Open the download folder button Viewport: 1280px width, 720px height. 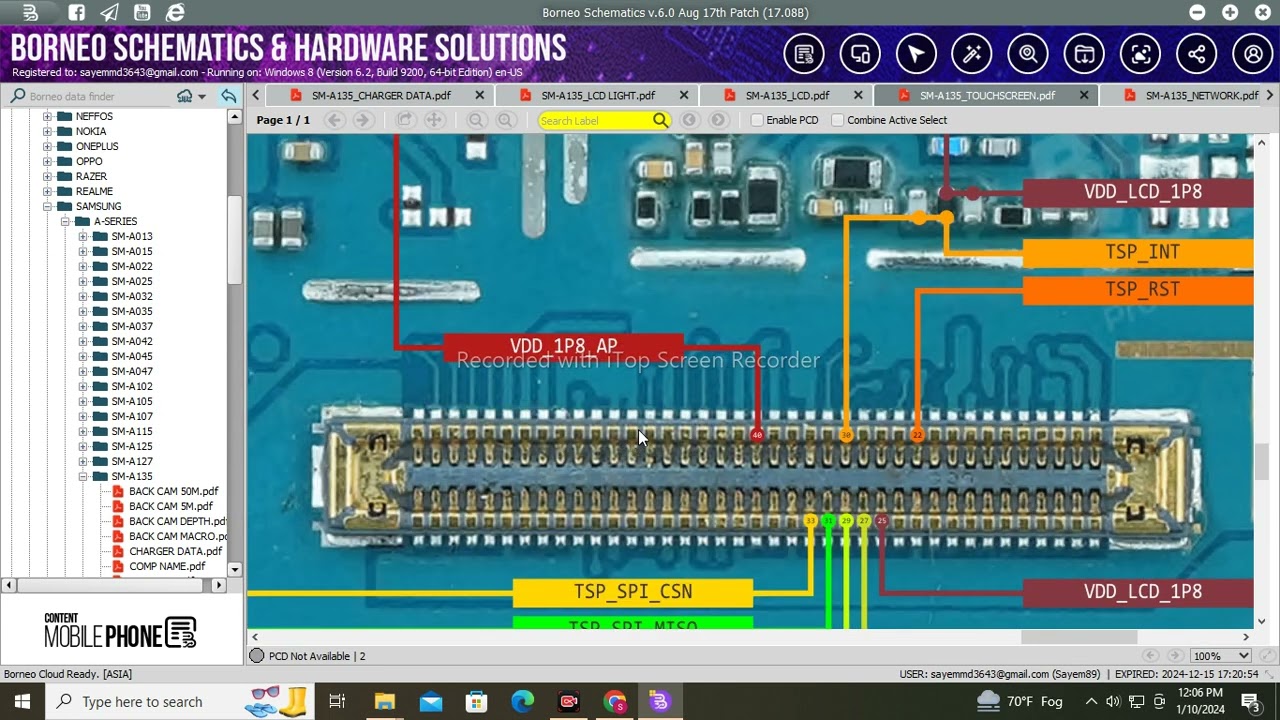[1084, 54]
